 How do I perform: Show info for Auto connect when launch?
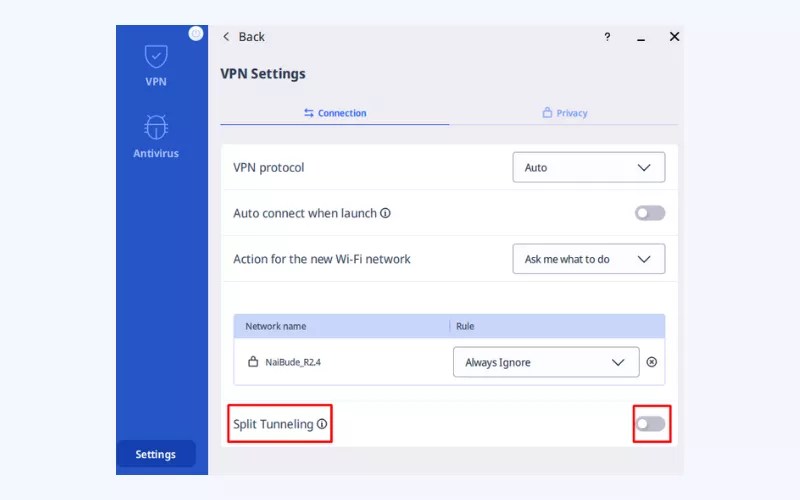pyautogui.click(x=386, y=213)
